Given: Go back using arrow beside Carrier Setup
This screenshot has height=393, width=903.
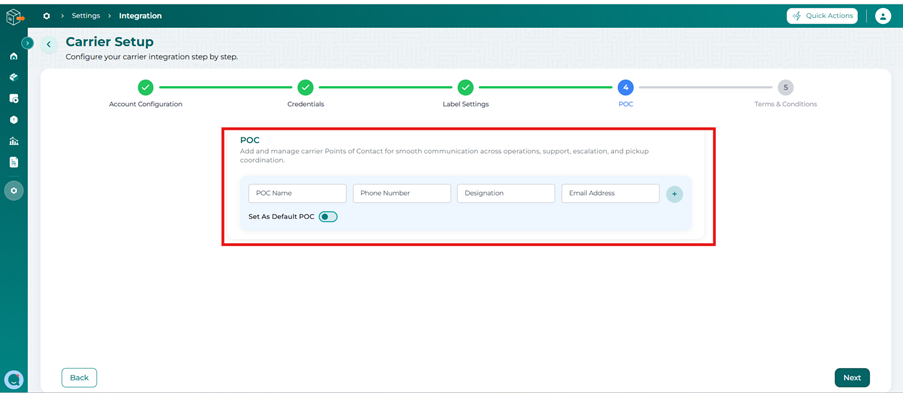Looking at the screenshot, I should tap(49, 44).
